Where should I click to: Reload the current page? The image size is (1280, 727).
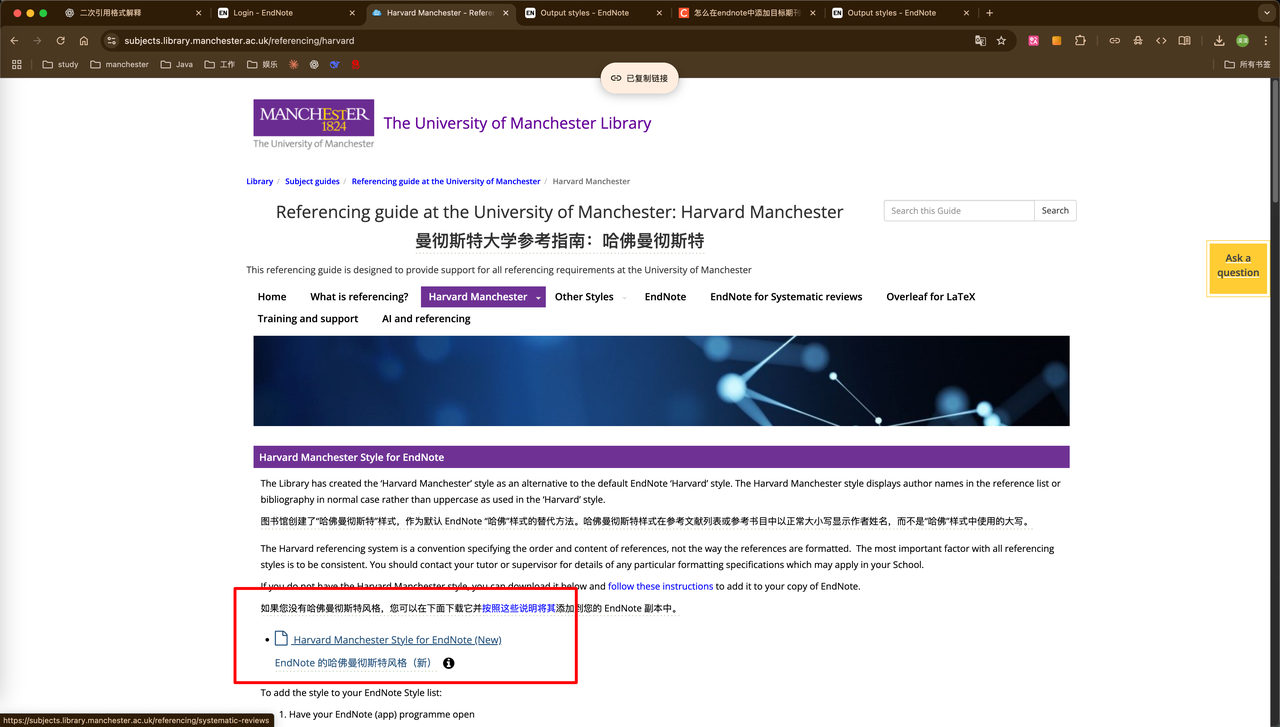60,41
